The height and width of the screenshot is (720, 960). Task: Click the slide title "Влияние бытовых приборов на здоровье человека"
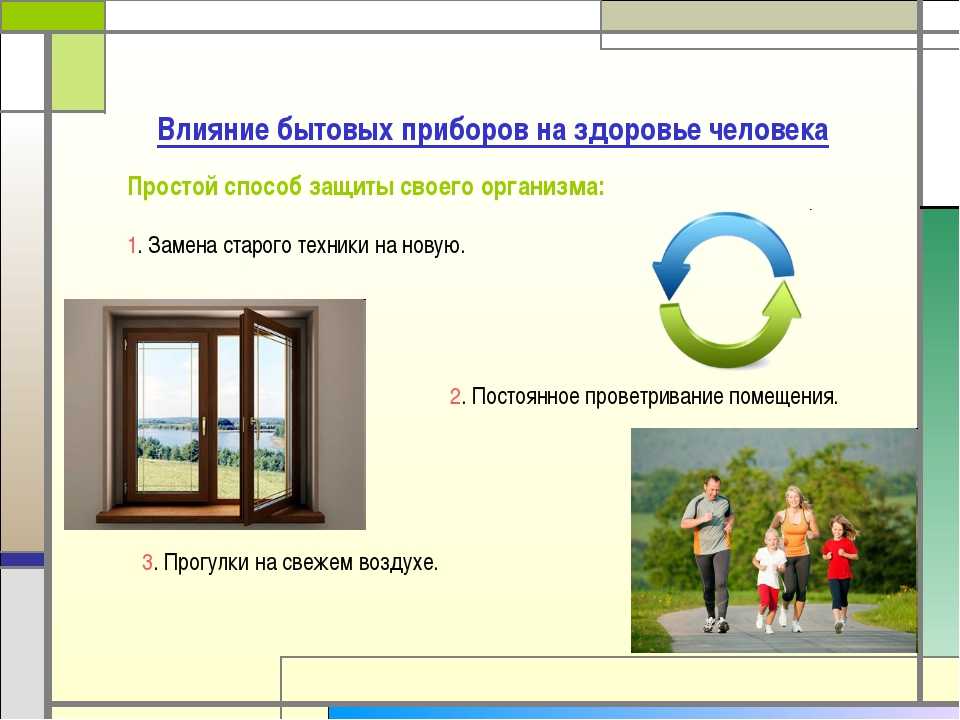[493, 130]
